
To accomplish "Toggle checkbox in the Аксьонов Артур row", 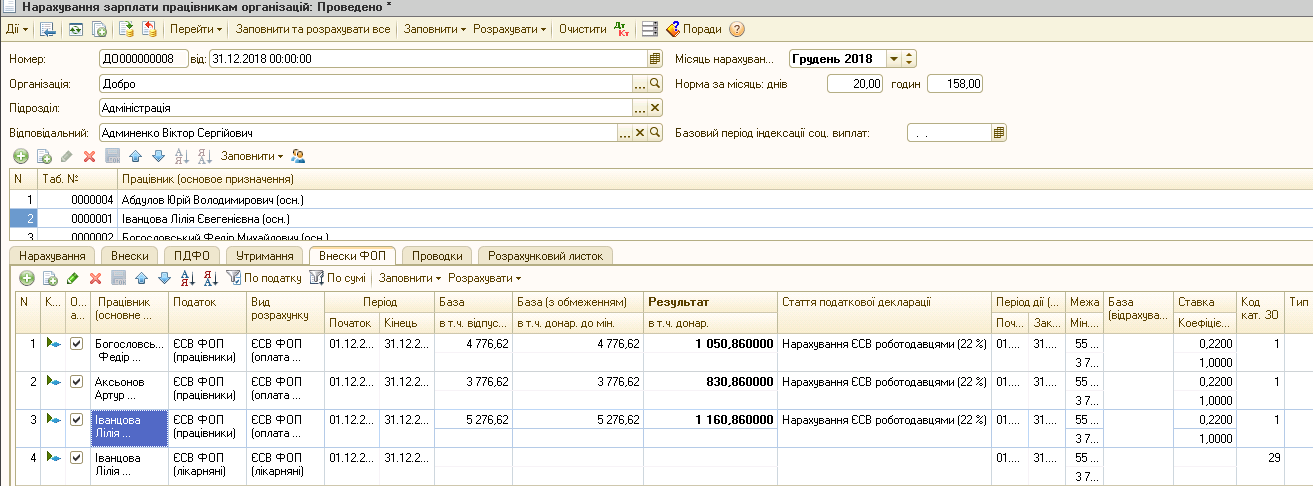I will point(78,381).
